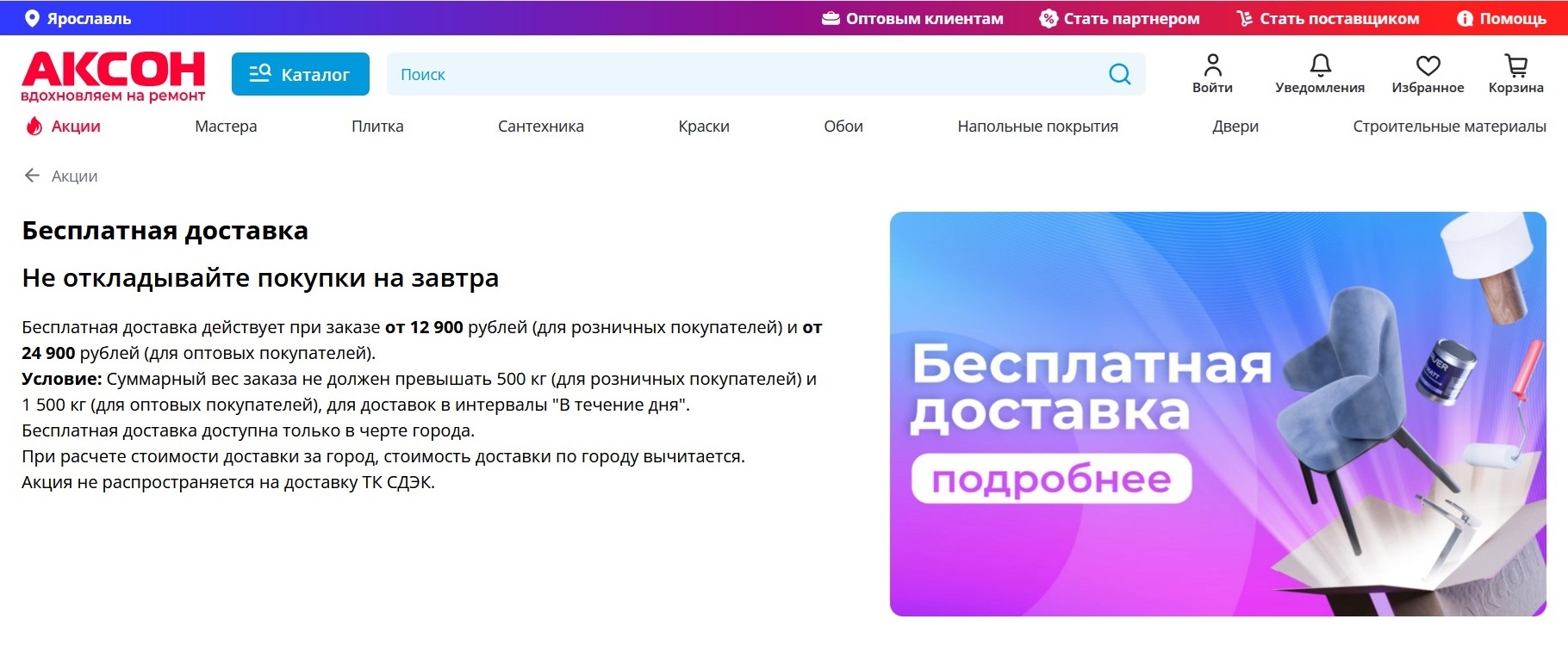
Task: Open Сантехника menu item
Action: (x=541, y=126)
